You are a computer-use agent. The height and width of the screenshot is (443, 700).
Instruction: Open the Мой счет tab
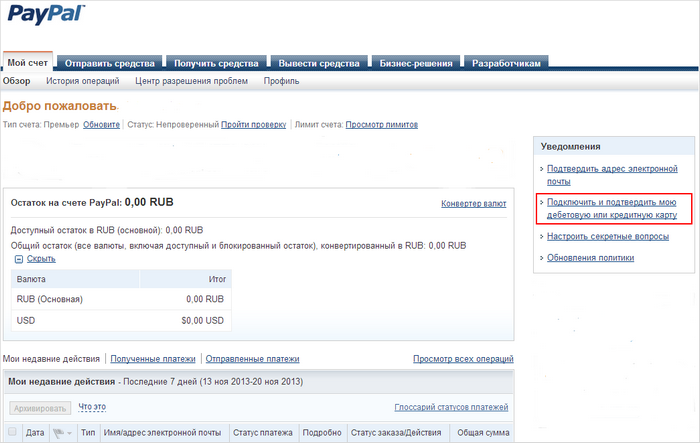28,63
